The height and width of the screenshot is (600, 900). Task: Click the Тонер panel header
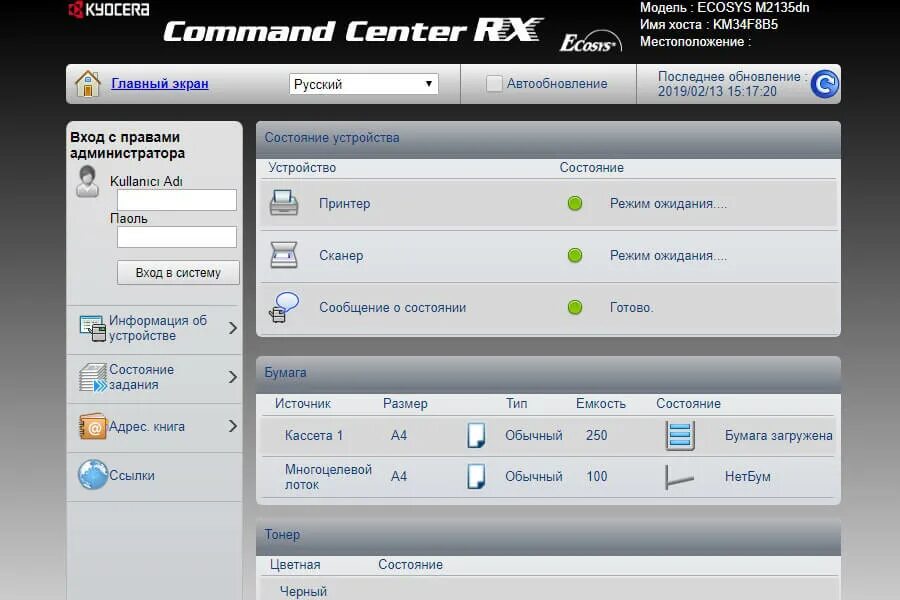point(548,535)
